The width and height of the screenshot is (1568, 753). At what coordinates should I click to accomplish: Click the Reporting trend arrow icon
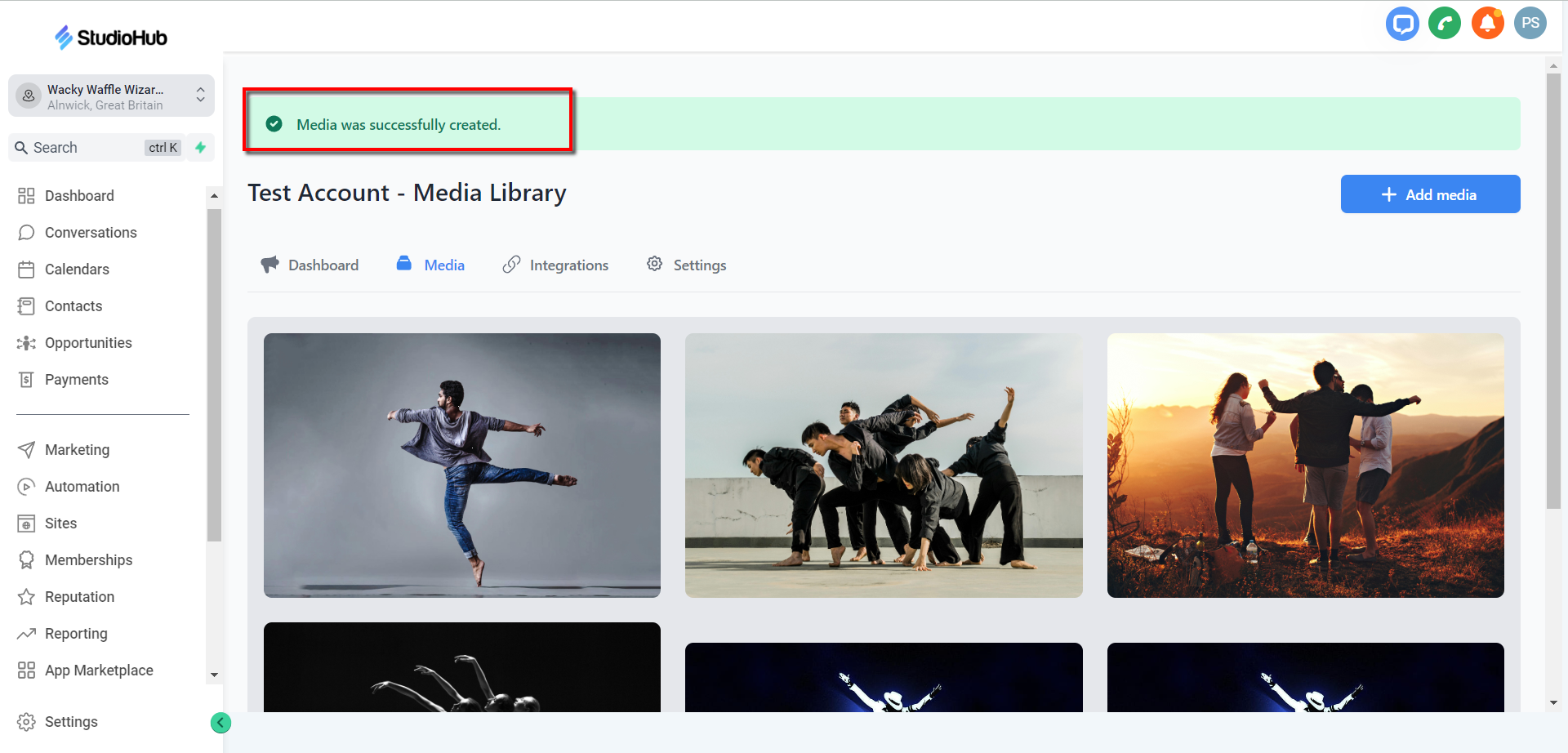26,634
